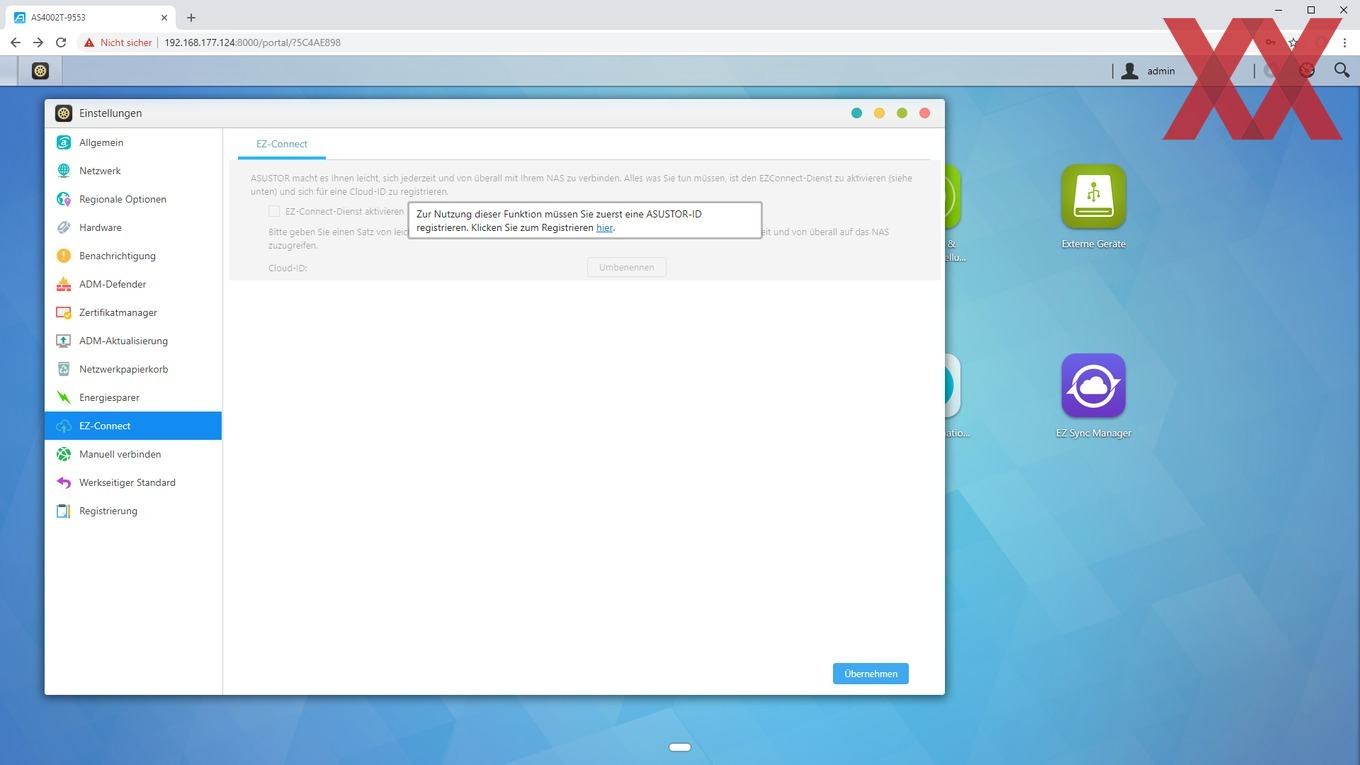Viewport: 1360px width, 765px height.
Task: Click the ADM taskbar settings app icon
Action: (40, 71)
